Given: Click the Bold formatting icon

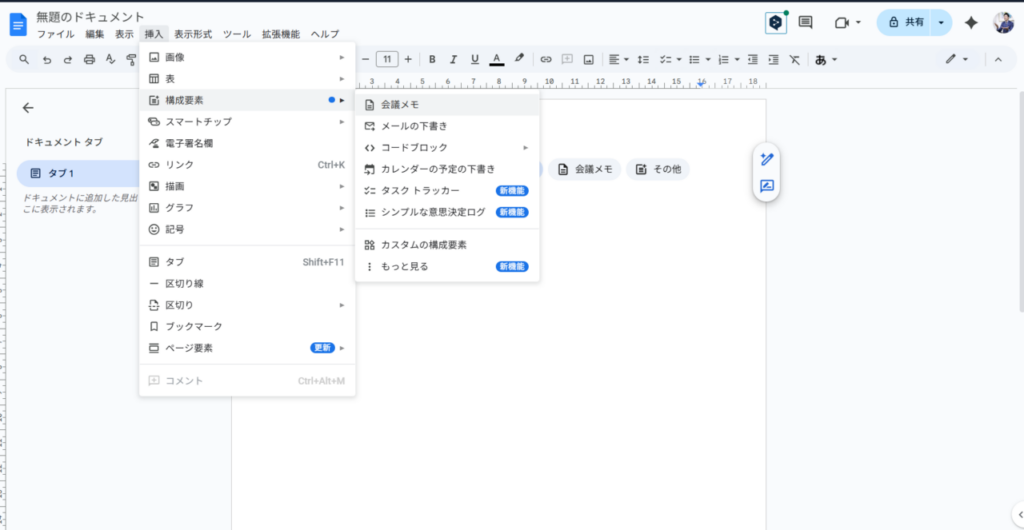Looking at the screenshot, I should 432,59.
